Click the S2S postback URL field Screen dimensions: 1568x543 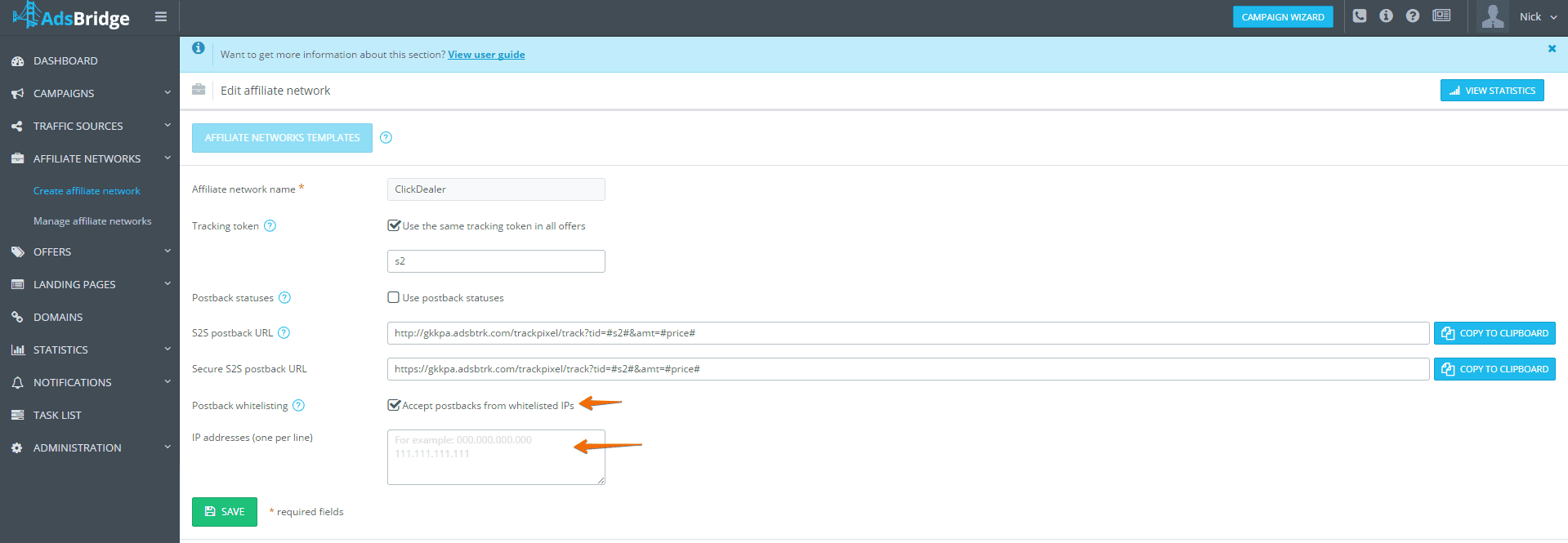click(908, 333)
